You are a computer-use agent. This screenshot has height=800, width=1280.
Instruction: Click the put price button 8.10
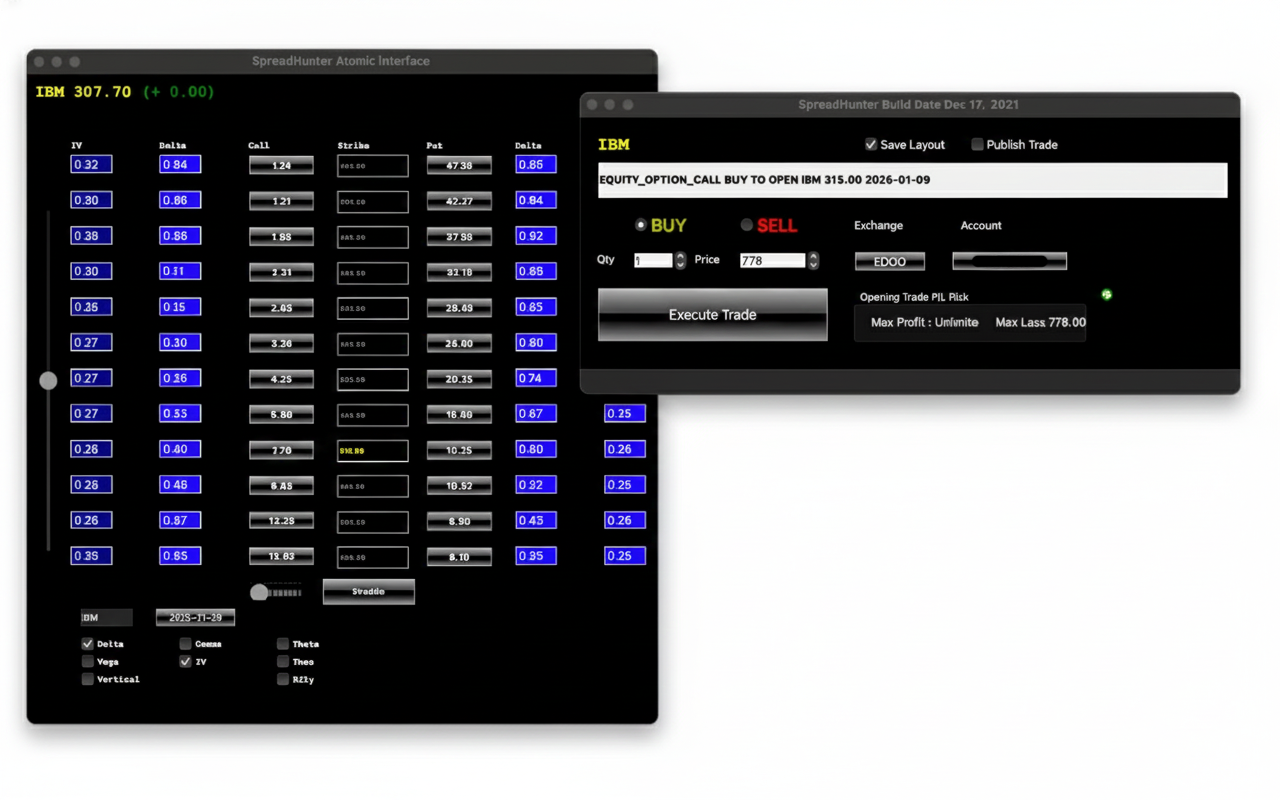(459, 557)
